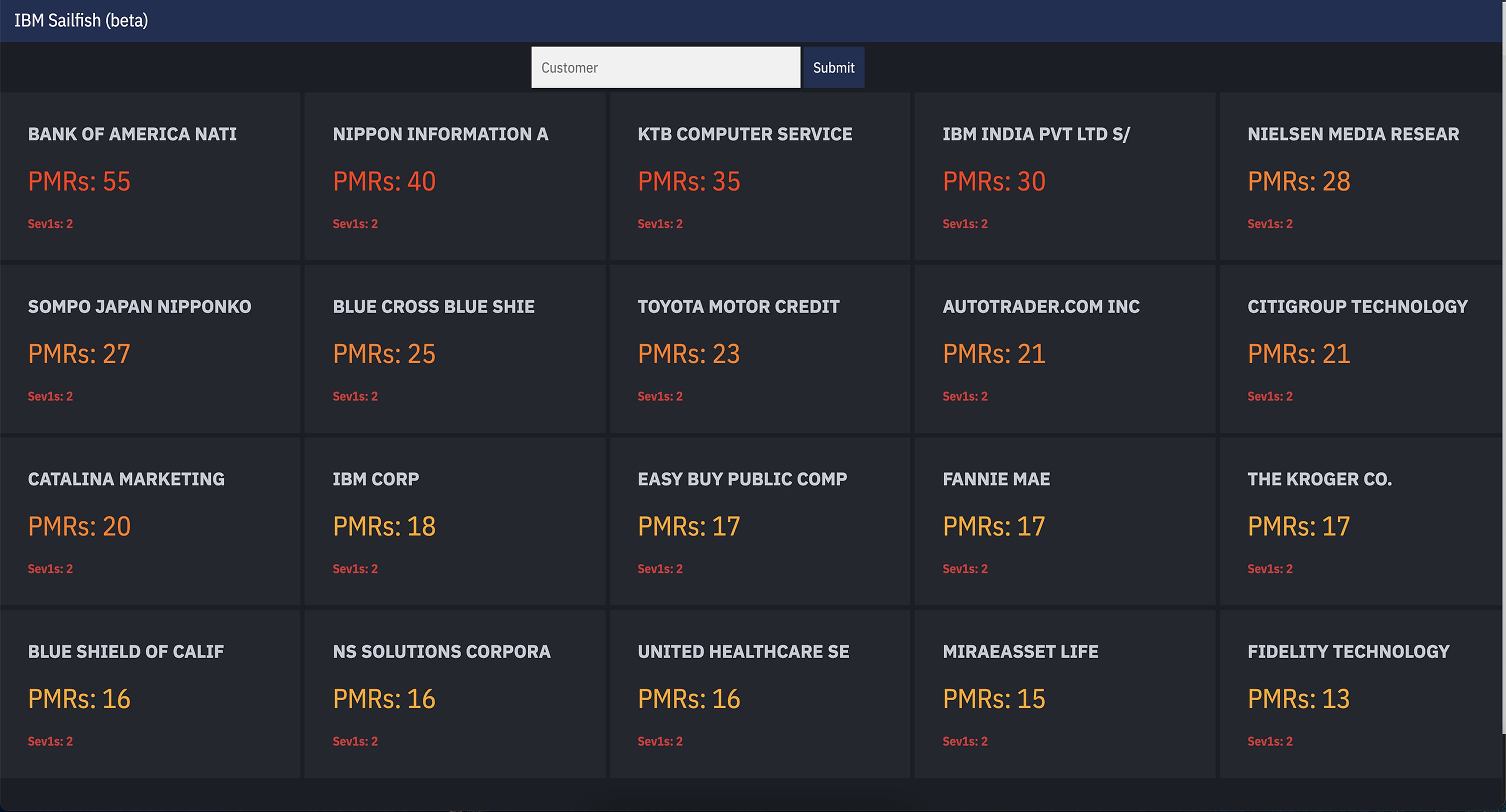Click PMRs: 17 under THE KROGER CO.
Image resolution: width=1506 pixels, height=812 pixels.
[1299, 526]
